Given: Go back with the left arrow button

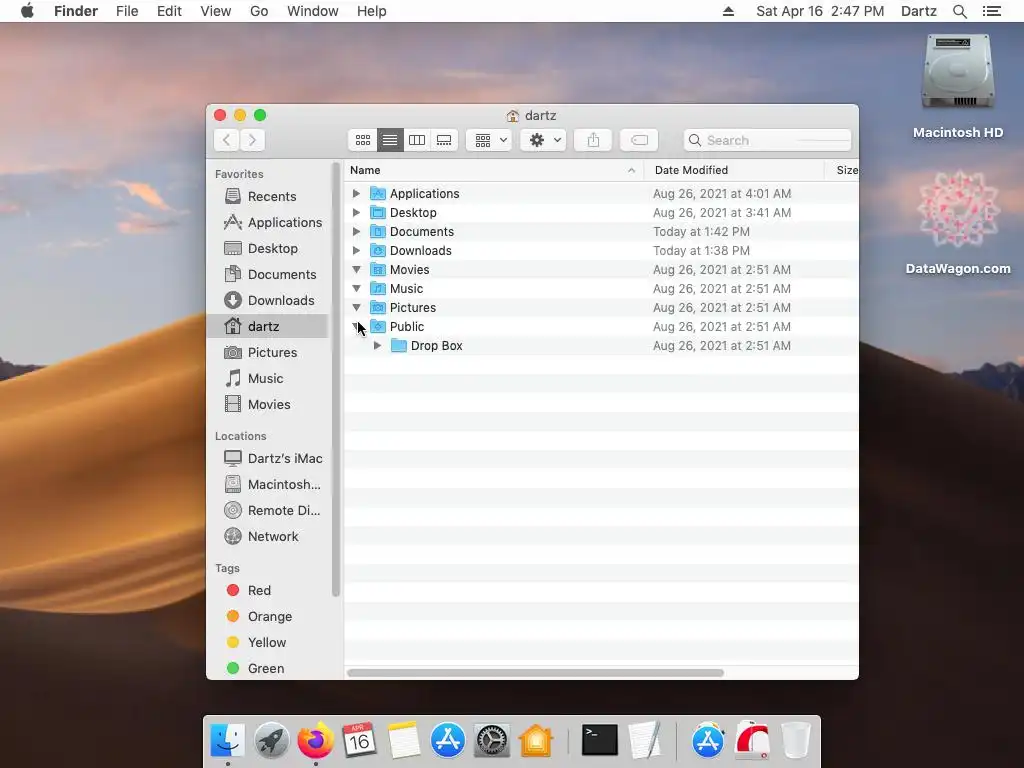Looking at the screenshot, I should pyautogui.click(x=227, y=140).
